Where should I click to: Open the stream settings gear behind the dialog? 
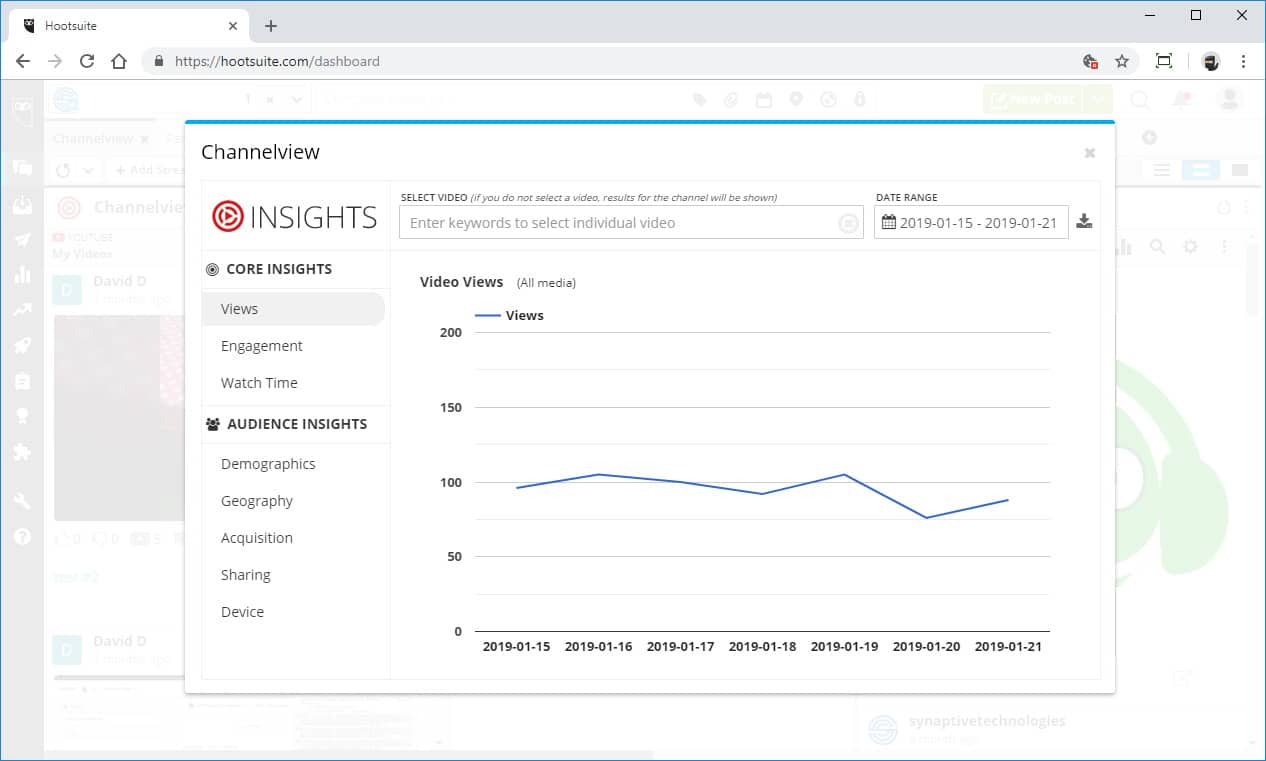pyautogui.click(x=1190, y=246)
